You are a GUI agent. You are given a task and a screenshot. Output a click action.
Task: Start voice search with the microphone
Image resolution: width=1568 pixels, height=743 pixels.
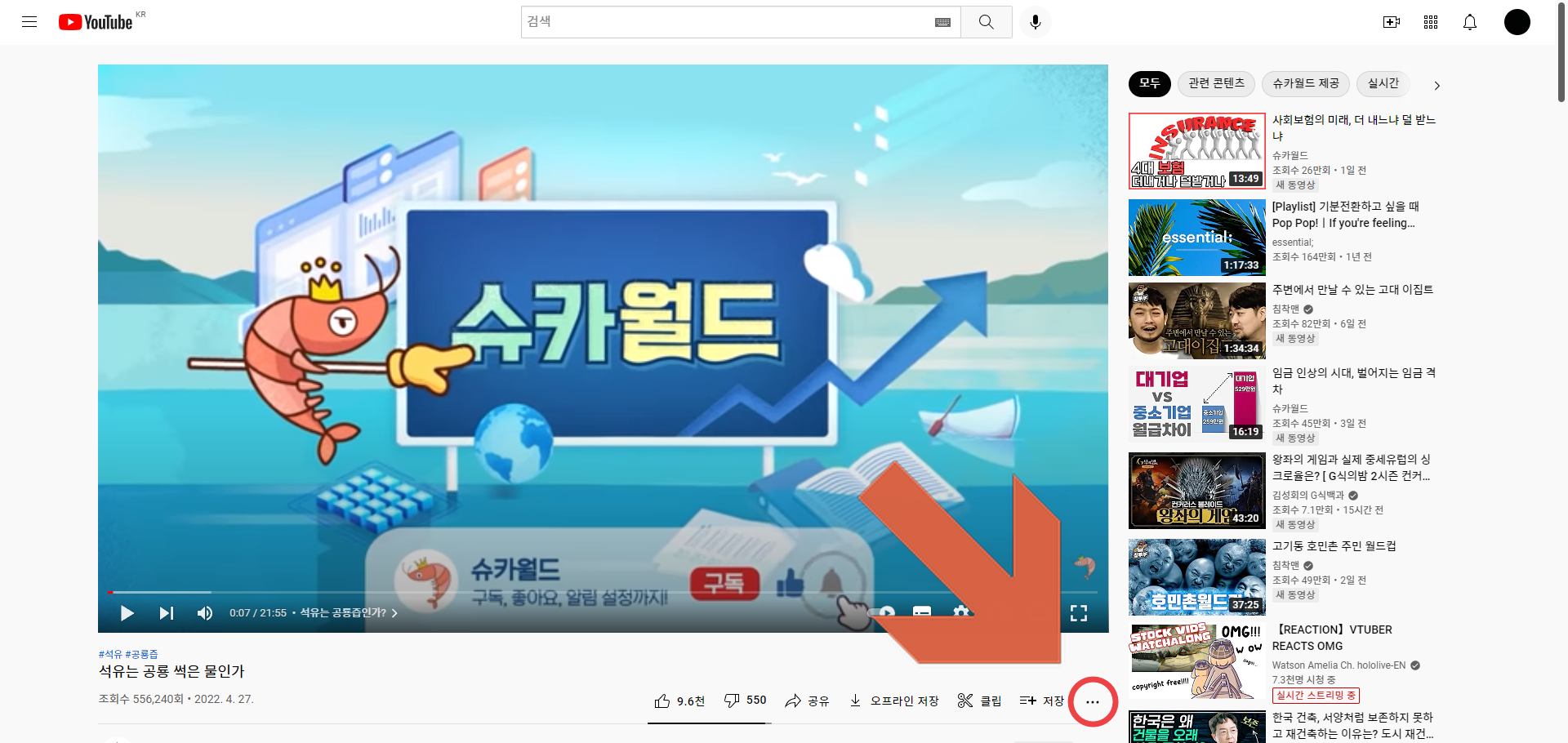[x=1036, y=22]
